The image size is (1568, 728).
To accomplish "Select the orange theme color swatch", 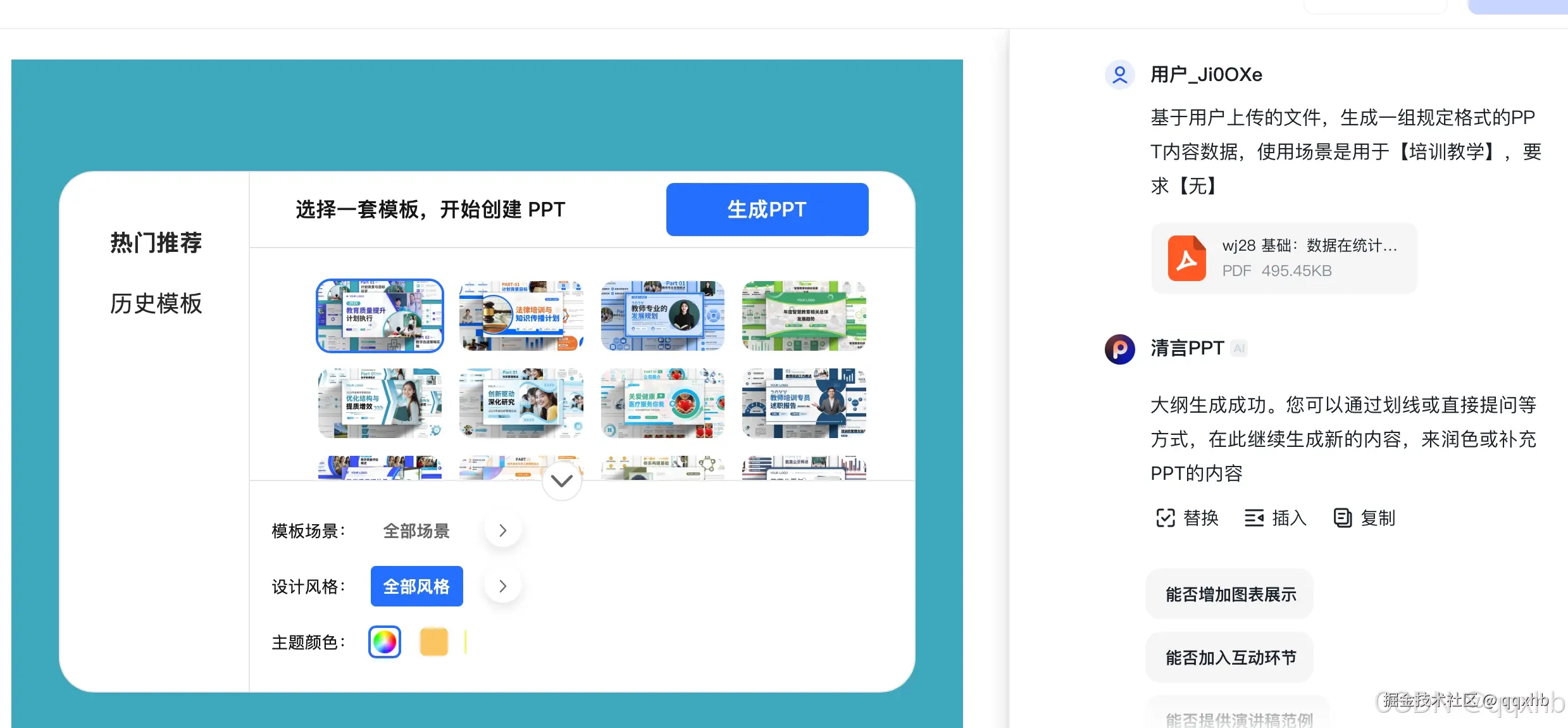I will 433,641.
